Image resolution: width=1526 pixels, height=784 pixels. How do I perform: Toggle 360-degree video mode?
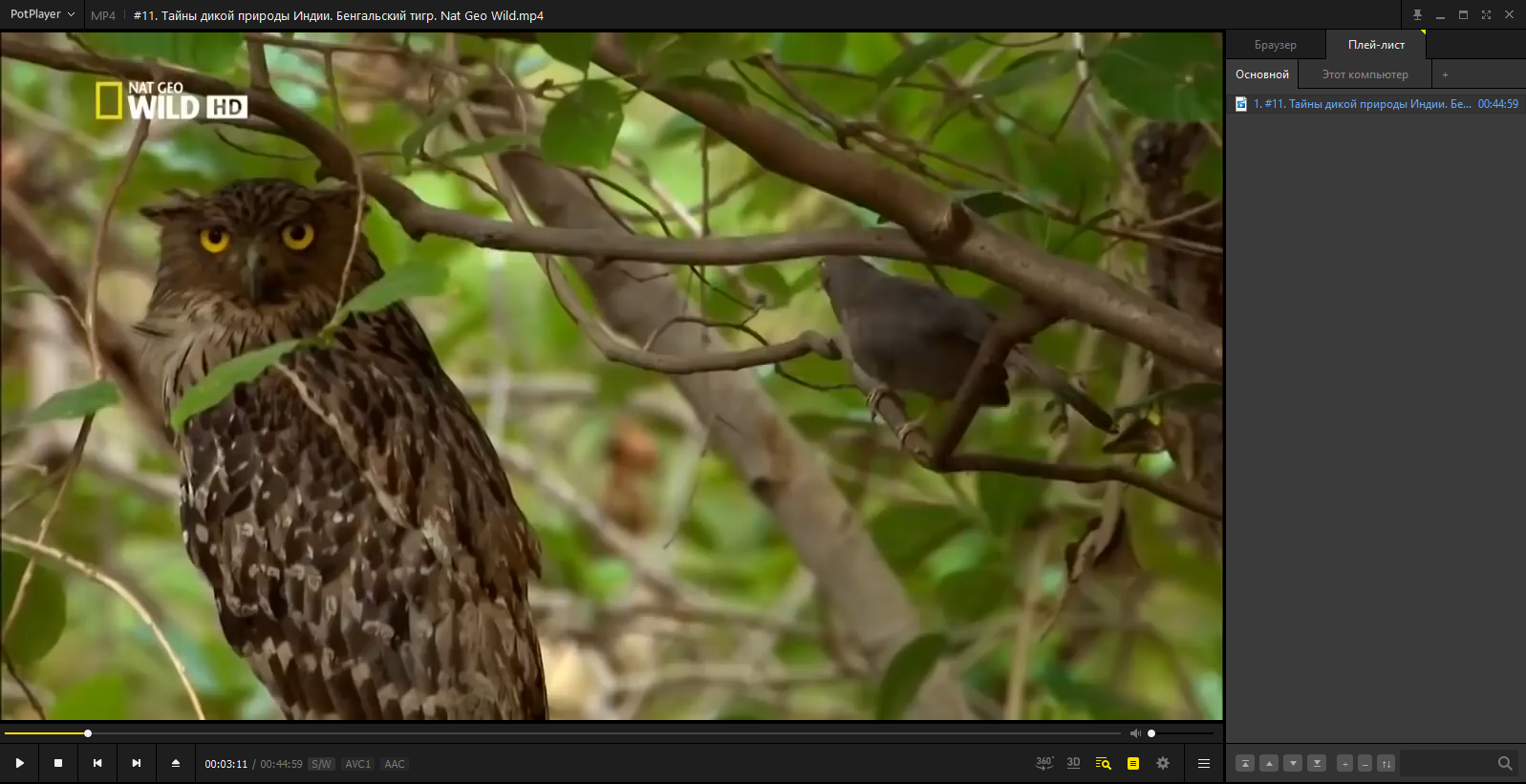click(x=1044, y=763)
